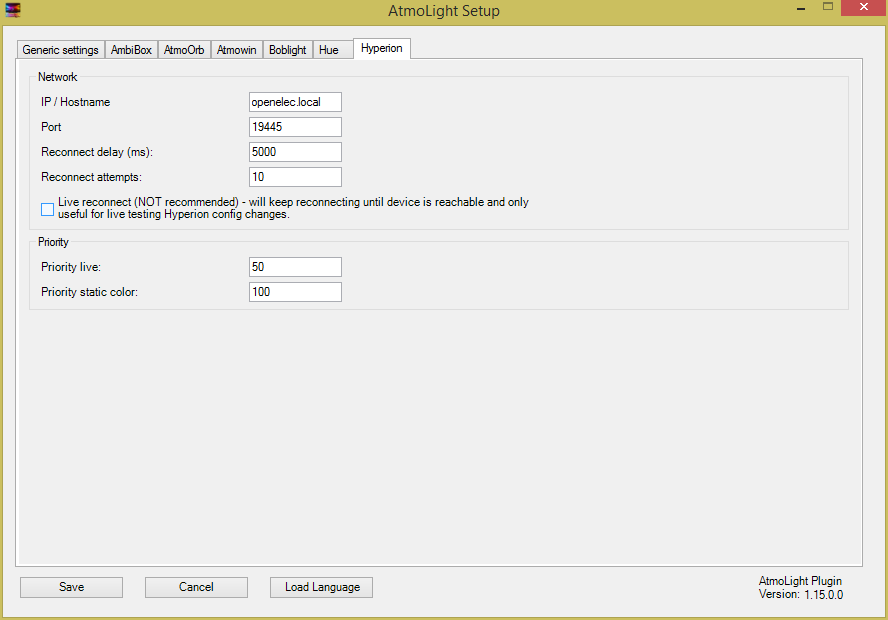Close the AtmoLight Setup window
The height and width of the screenshot is (620, 888).
[x=864, y=7]
